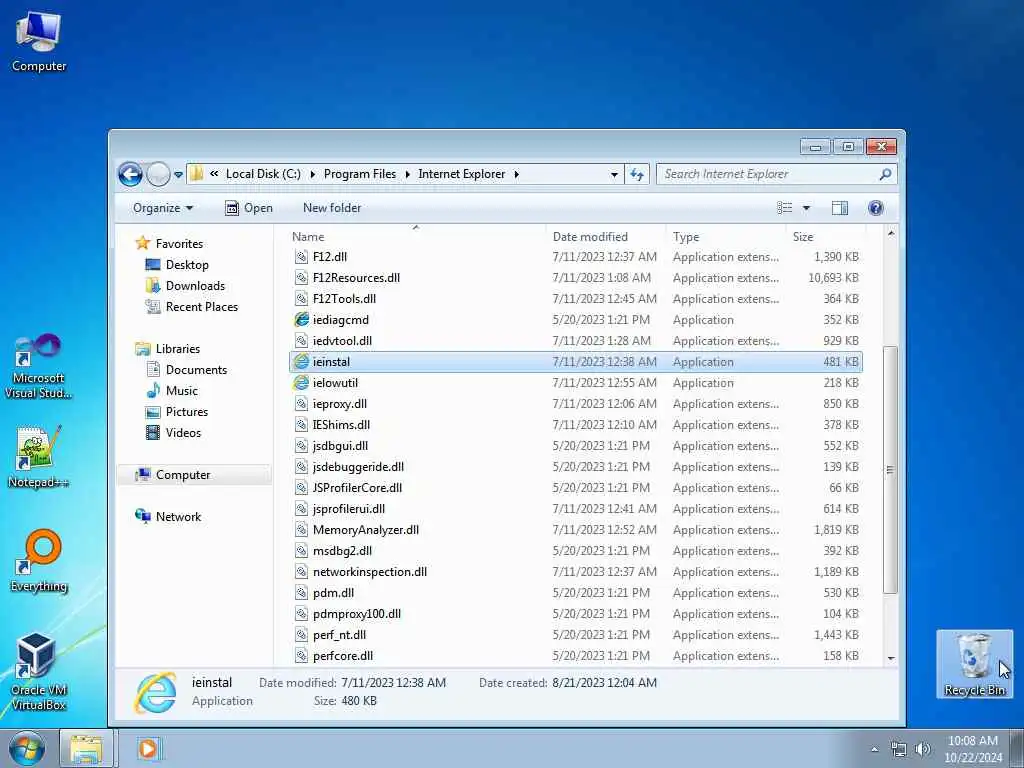Screen dimensions: 1024x768
Task: Select the Notepad++ desktop shortcut
Action: click(x=39, y=456)
